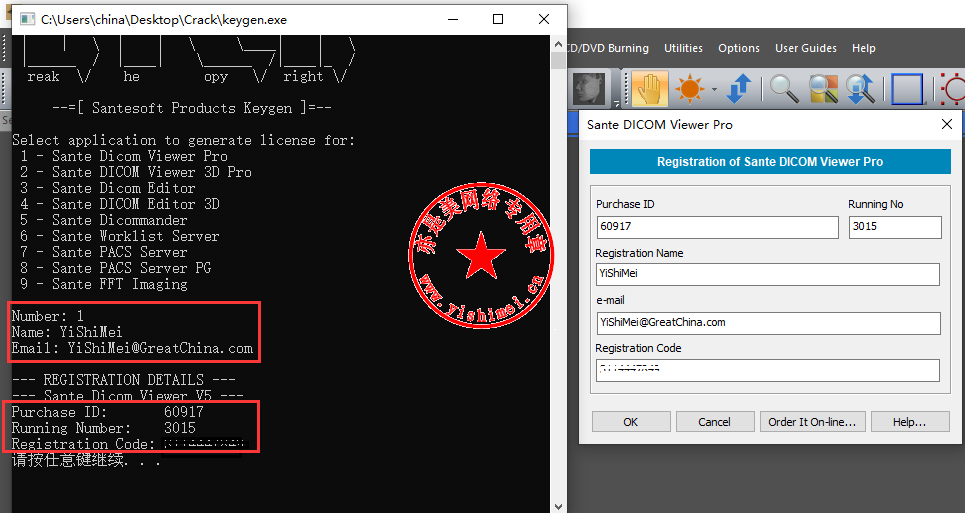Open the Help menu in menu bar
Image resolution: width=965 pixels, height=513 pixels.
[863, 48]
